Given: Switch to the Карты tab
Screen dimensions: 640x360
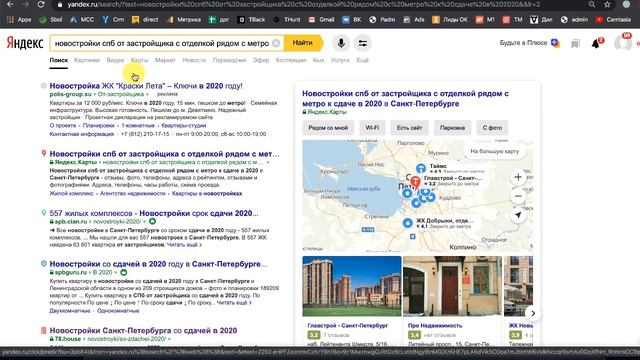Looking at the screenshot, I should [140, 60].
